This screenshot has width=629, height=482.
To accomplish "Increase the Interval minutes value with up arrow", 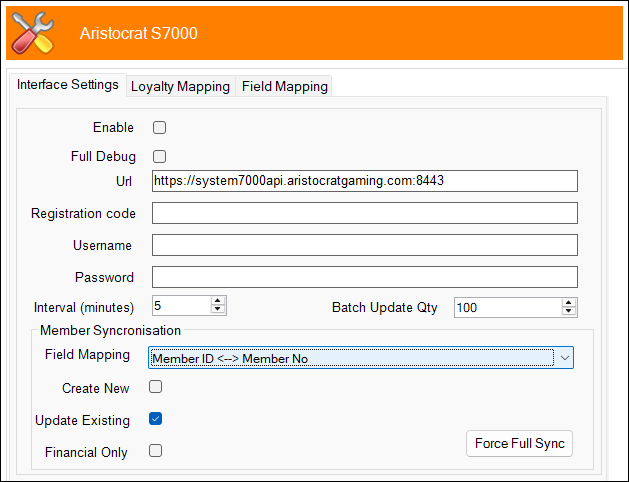I will click(x=218, y=301).
